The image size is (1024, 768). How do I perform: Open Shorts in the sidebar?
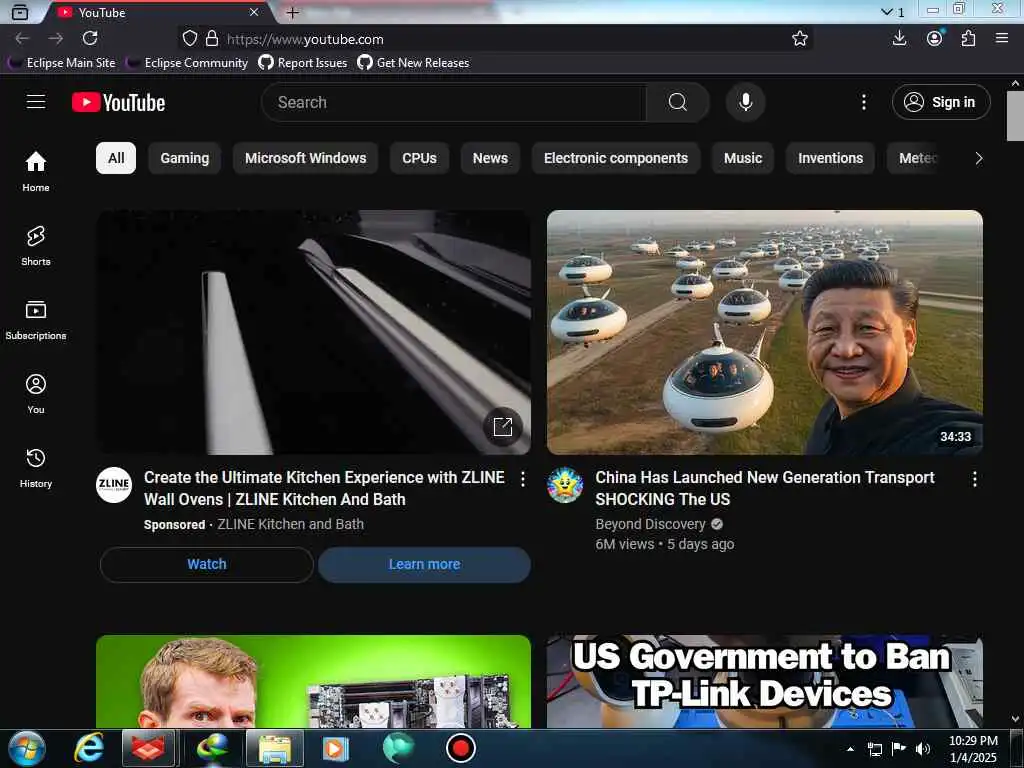[36, 246]
